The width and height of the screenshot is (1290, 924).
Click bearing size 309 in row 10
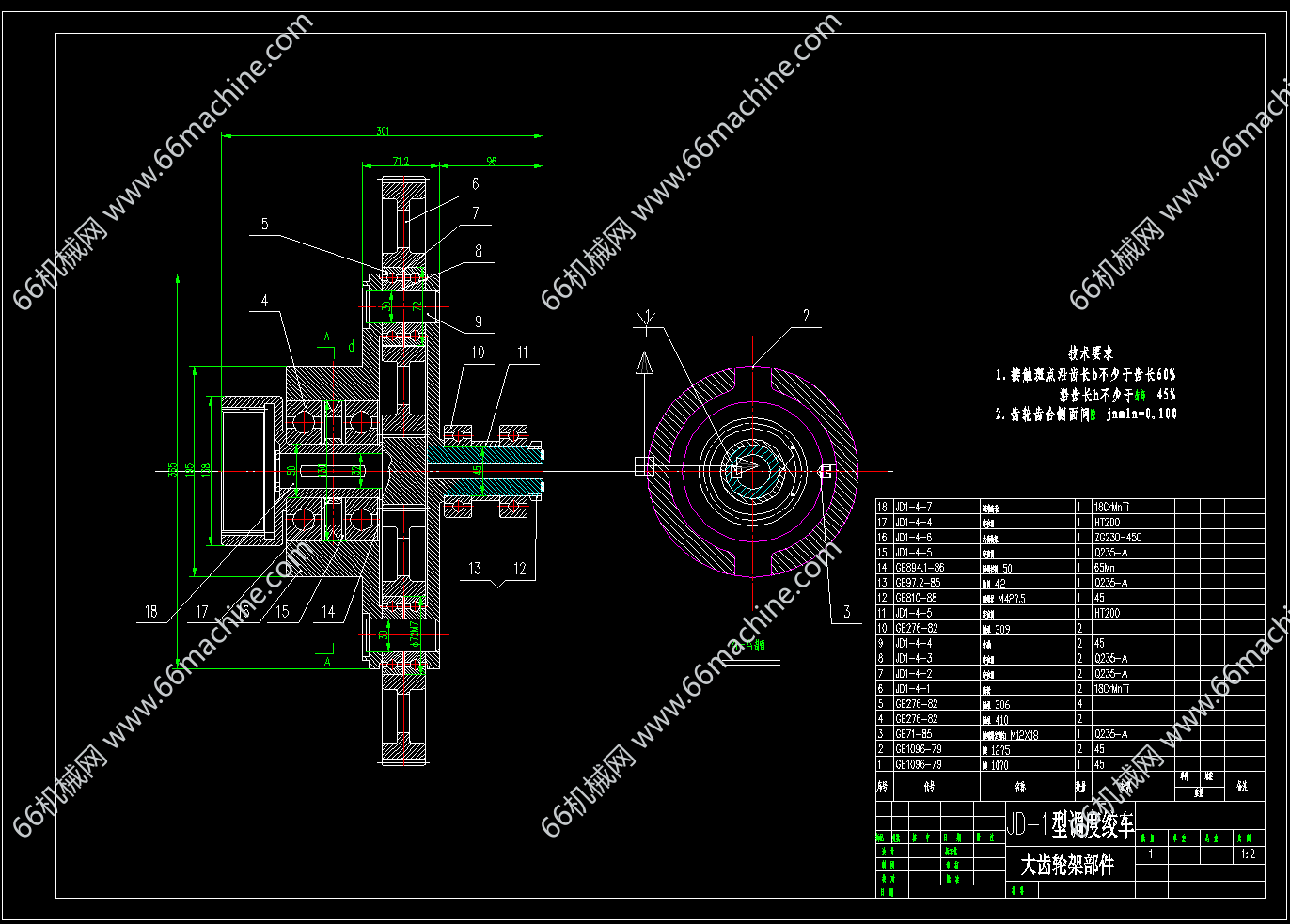(1003, 629)
